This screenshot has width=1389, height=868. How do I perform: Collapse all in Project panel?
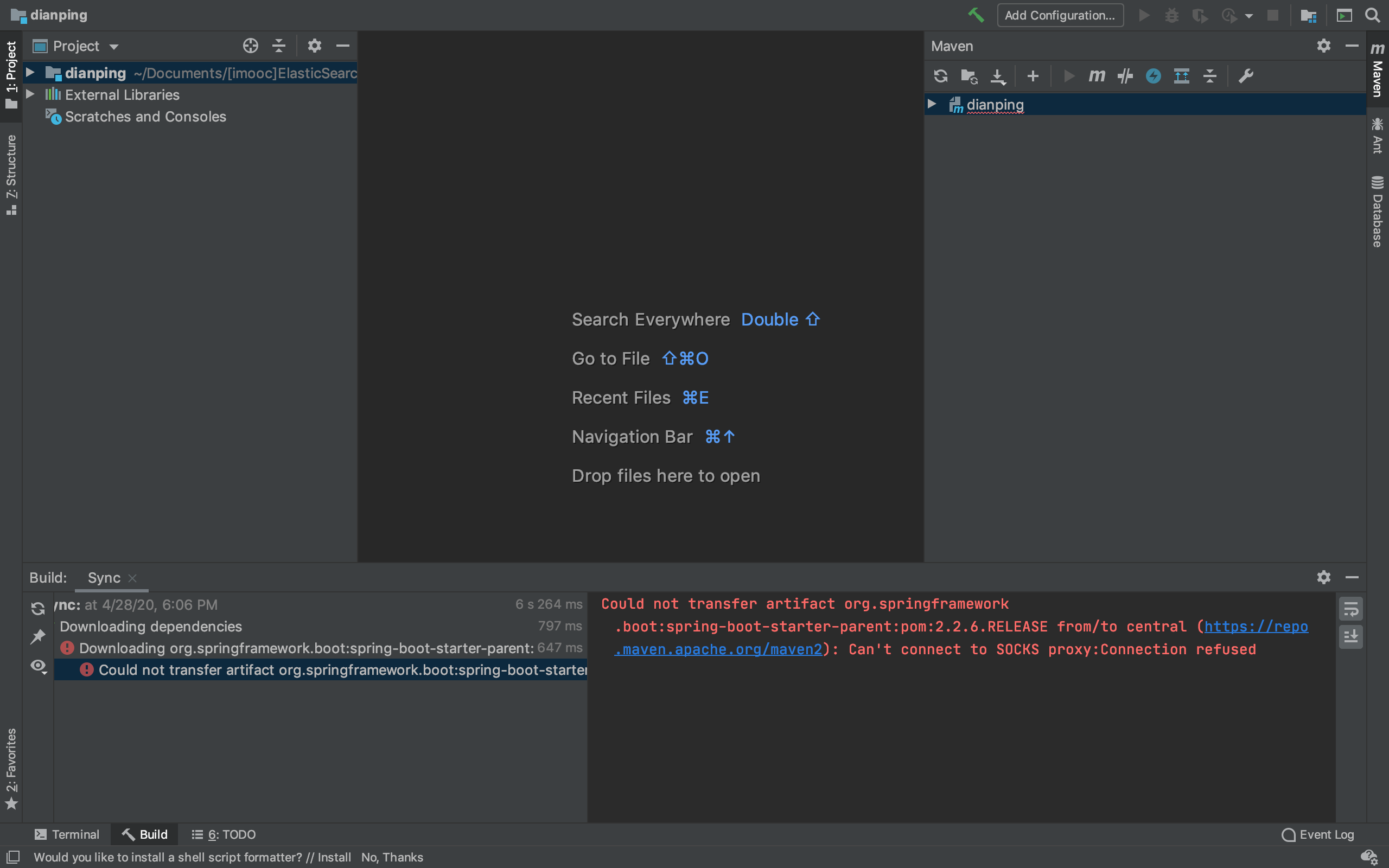point(279,46)
